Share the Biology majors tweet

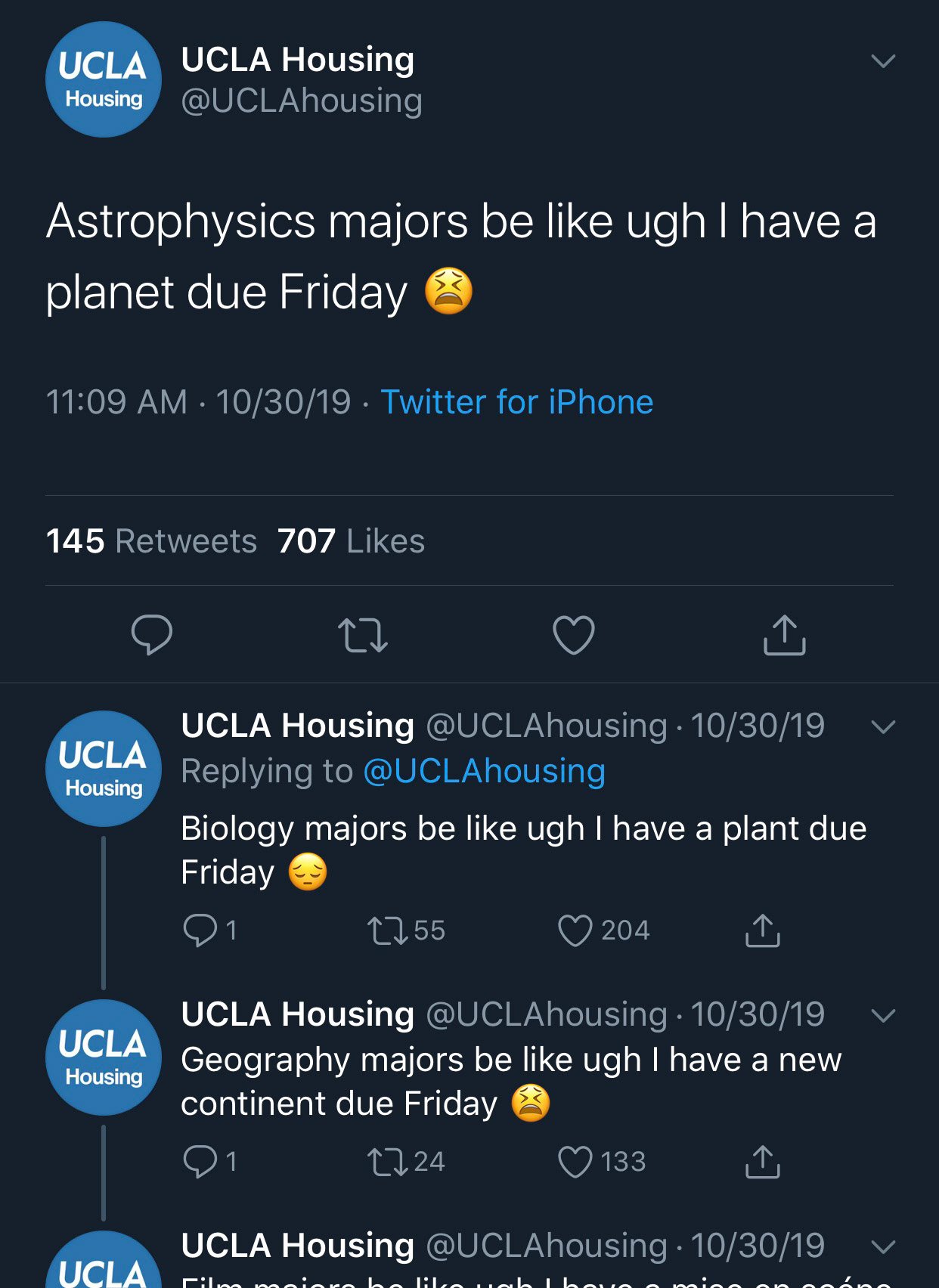[762, 930]
